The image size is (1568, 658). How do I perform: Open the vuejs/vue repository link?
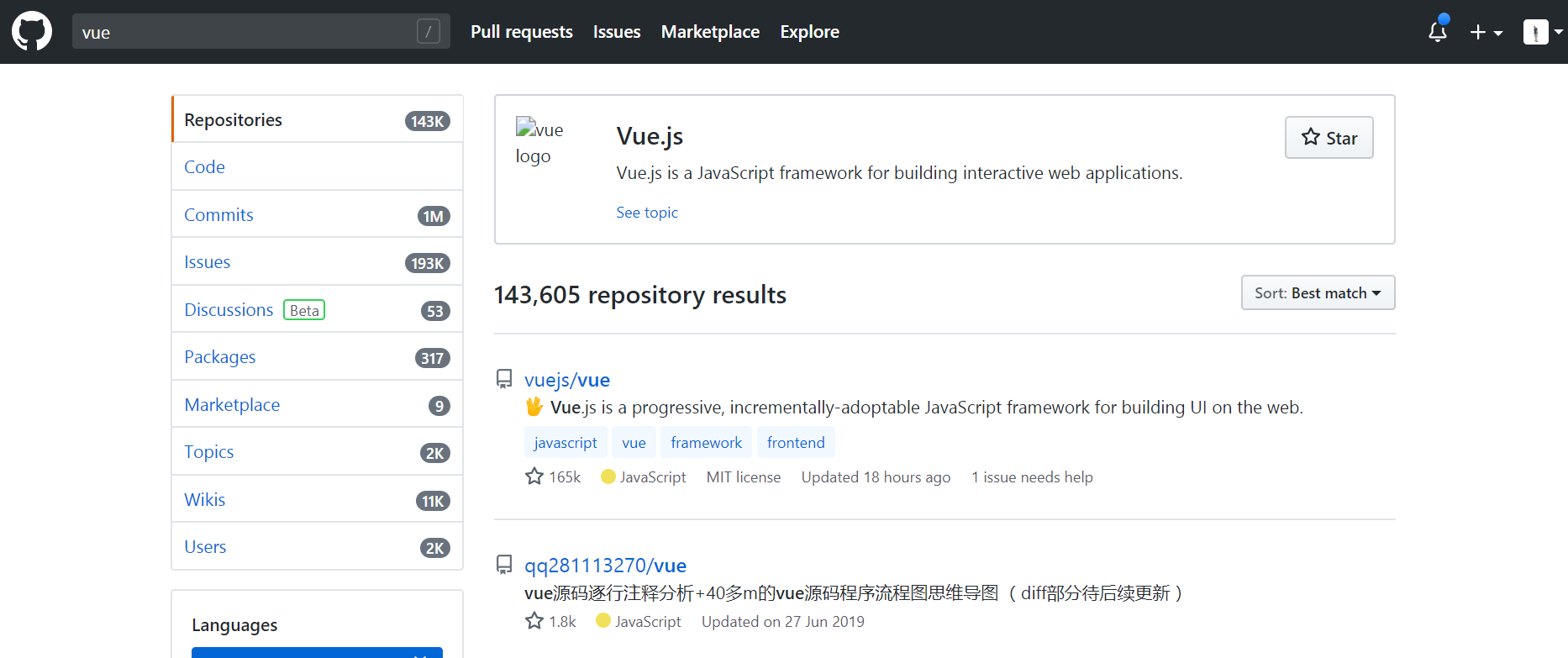[x=567, y=380]
